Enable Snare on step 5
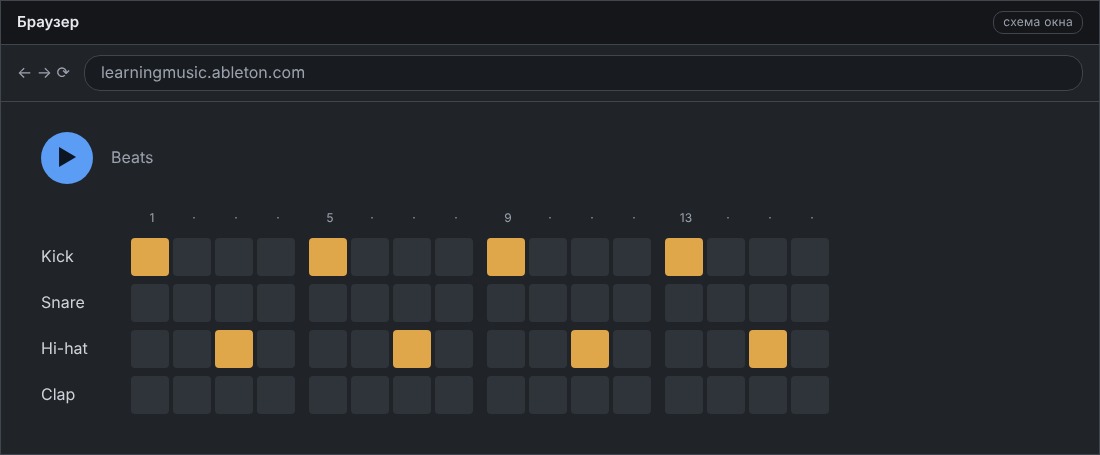Screen dimensions: 1100x455 click(328, 303)
